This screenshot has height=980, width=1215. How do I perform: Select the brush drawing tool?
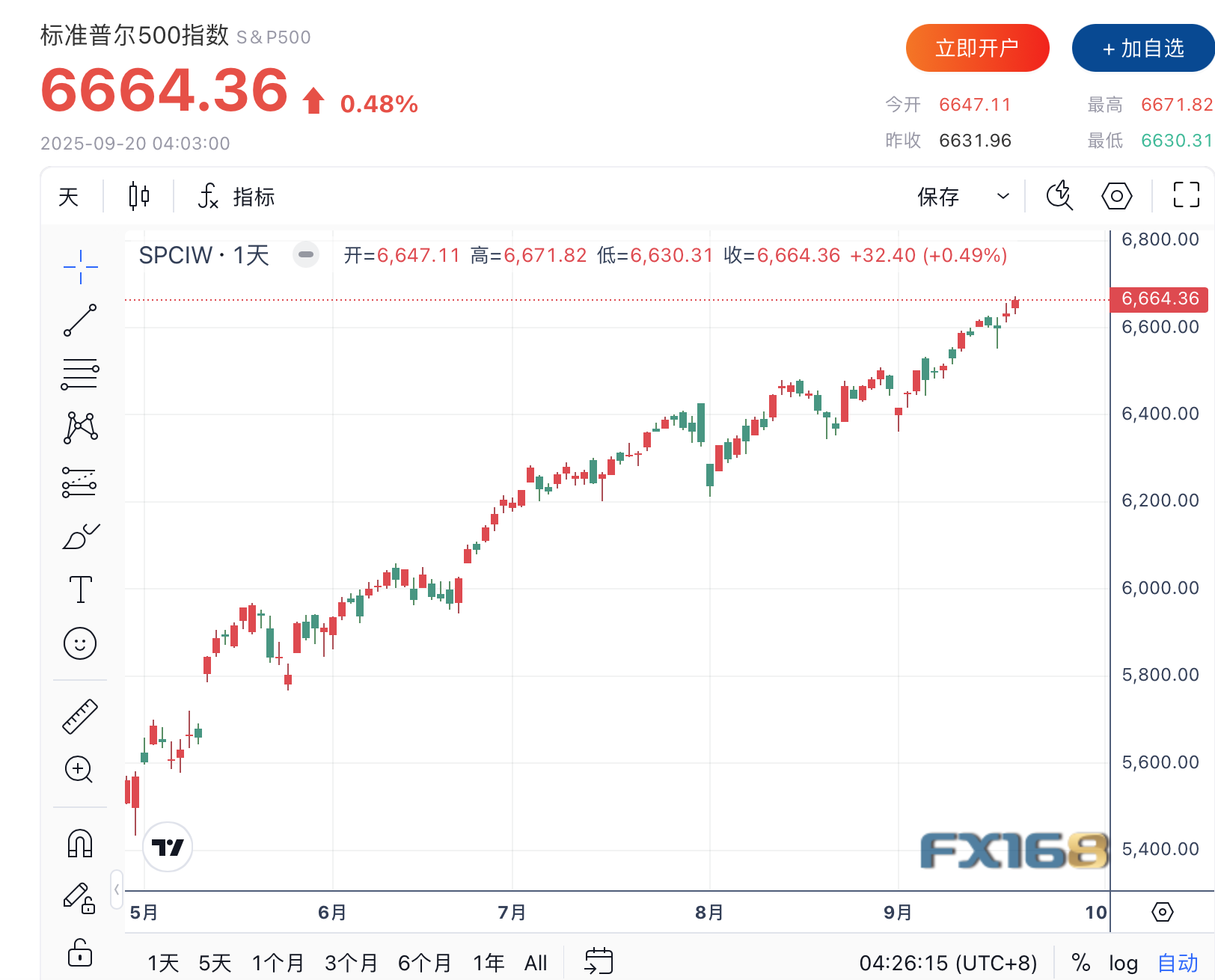pyautogui.click(x=80, y=536)
